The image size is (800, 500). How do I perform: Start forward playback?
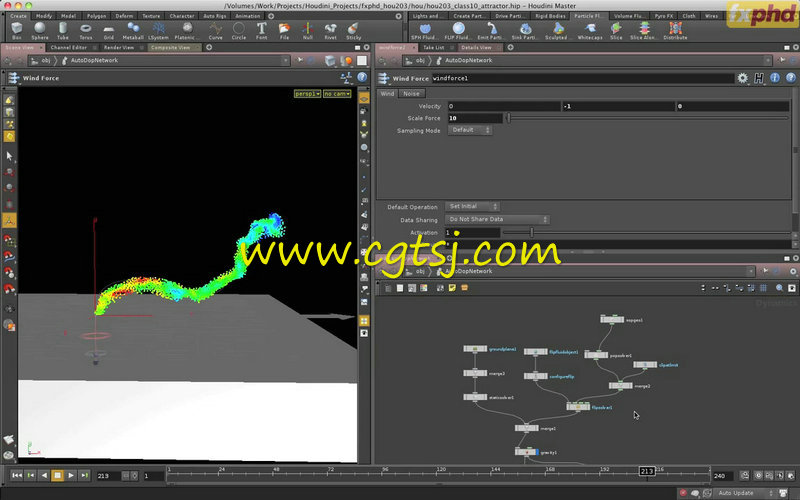pyautogui.click(x=71, y=476)
